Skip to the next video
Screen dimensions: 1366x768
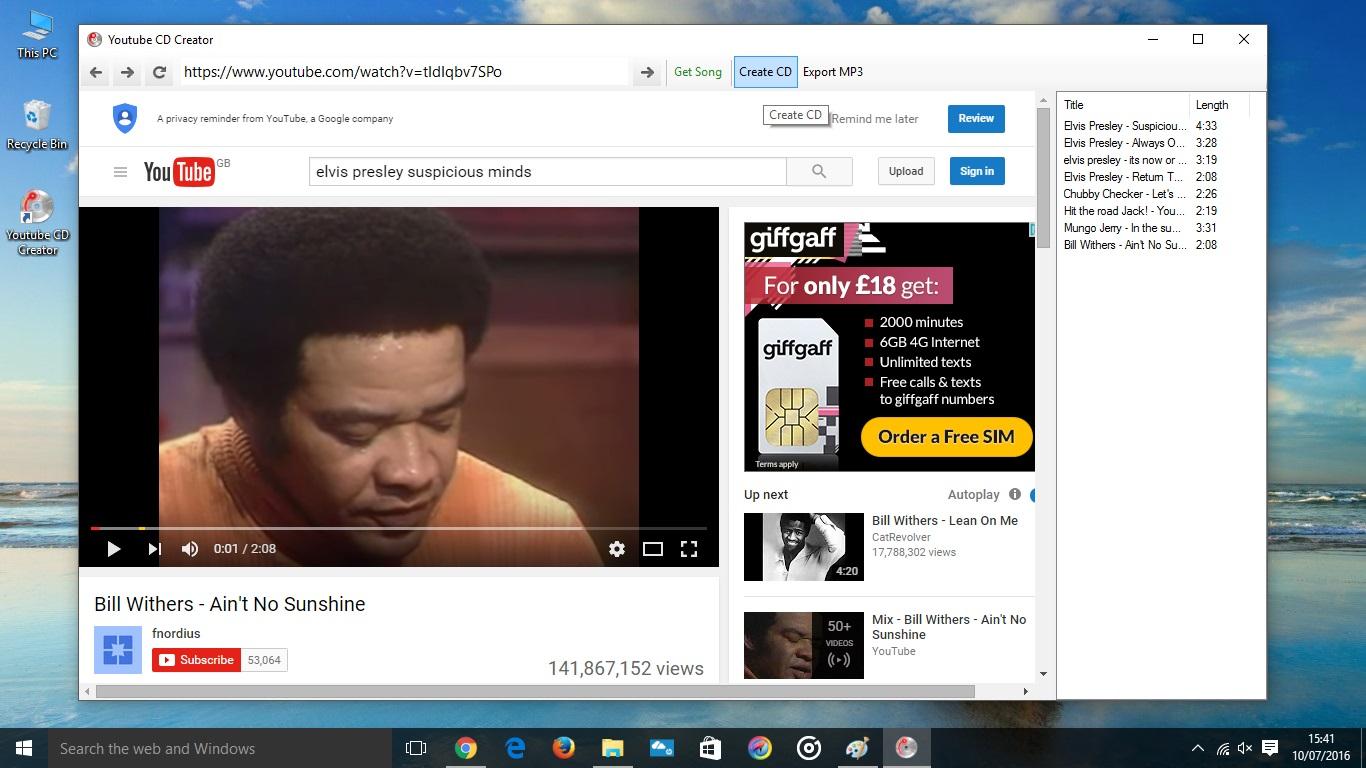154,549
